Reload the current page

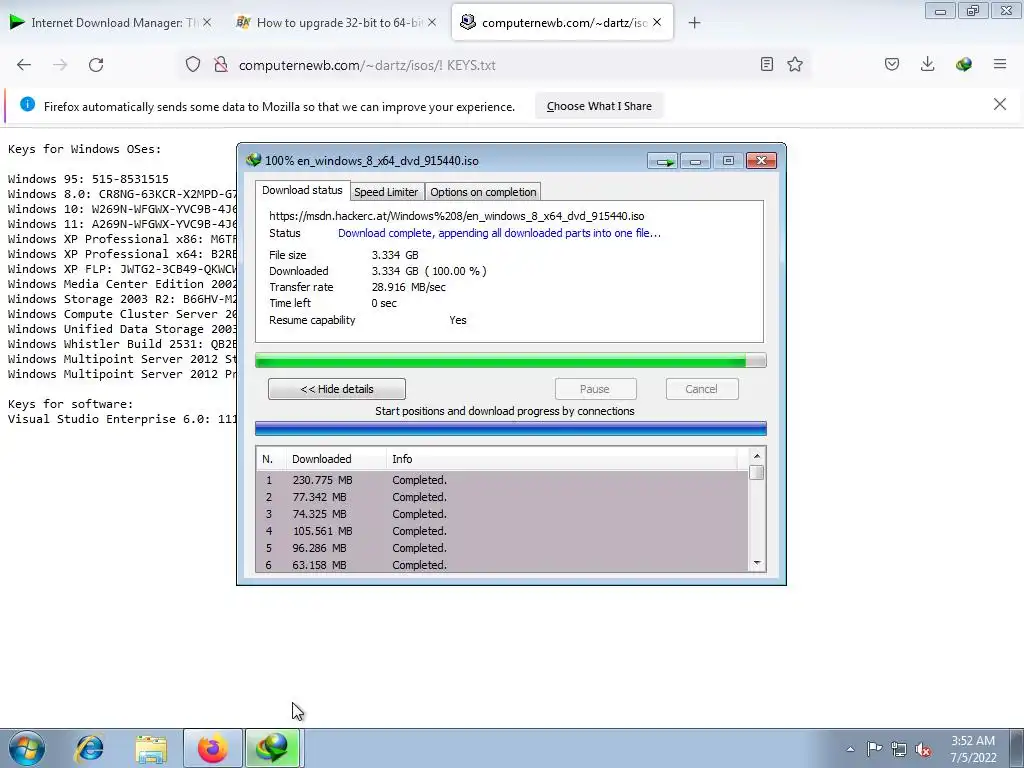96,65
